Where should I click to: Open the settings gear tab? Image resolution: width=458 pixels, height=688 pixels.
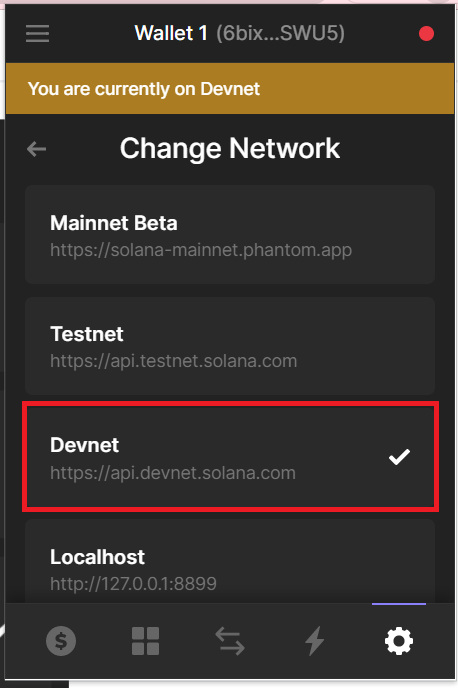(399, 641)
